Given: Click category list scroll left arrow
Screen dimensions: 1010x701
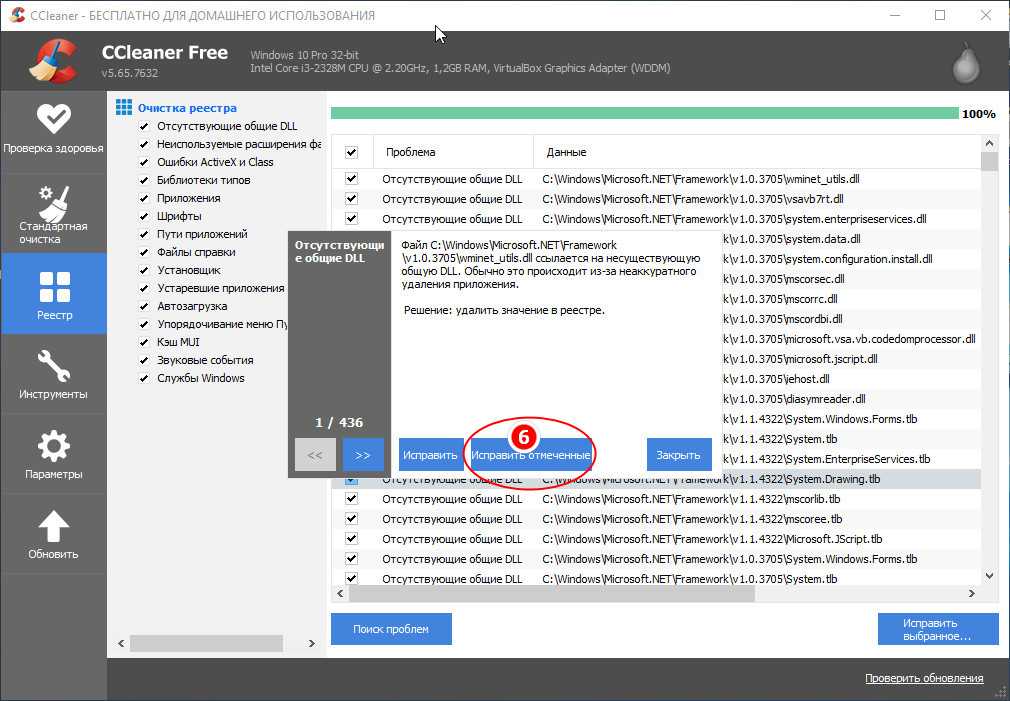Looking at the screenshot, I should (121, 643).
